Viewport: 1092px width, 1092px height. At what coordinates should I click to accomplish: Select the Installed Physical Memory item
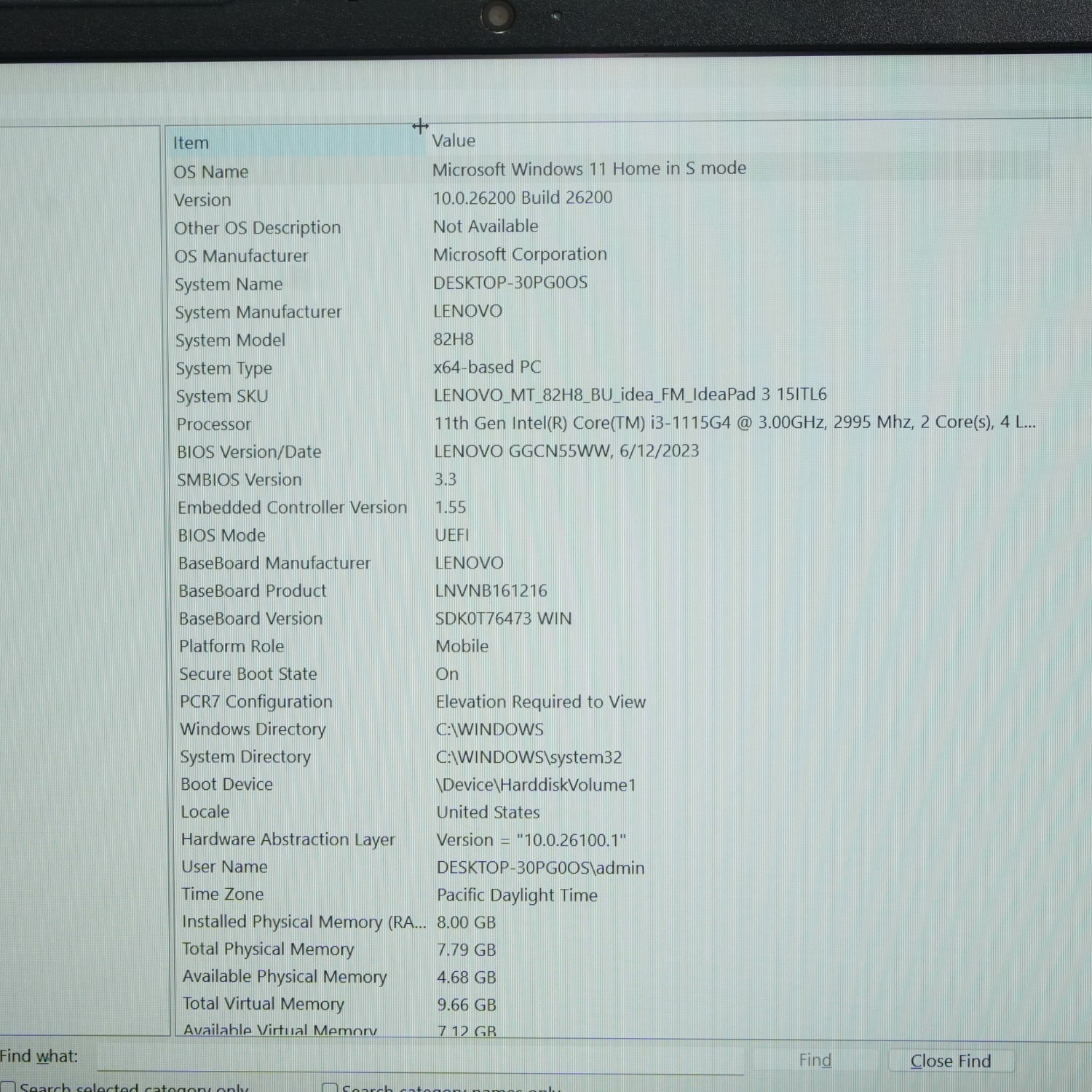[x=304, y=922]
